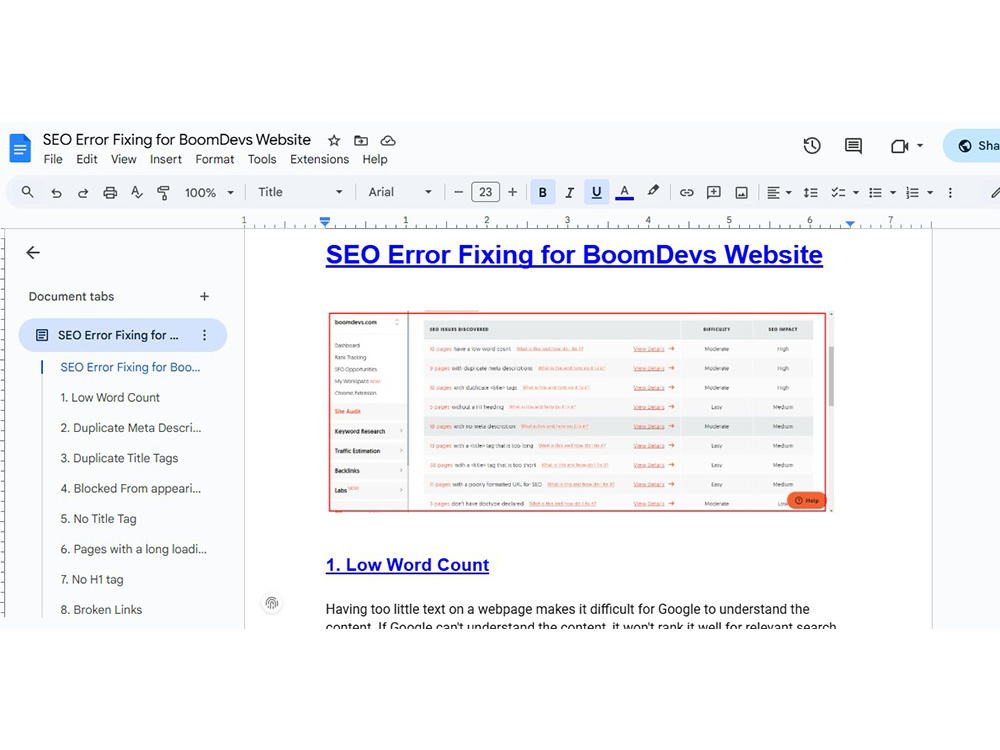Click the document title name field
This screenshot has width=1000, height=750.
(177, 140)
